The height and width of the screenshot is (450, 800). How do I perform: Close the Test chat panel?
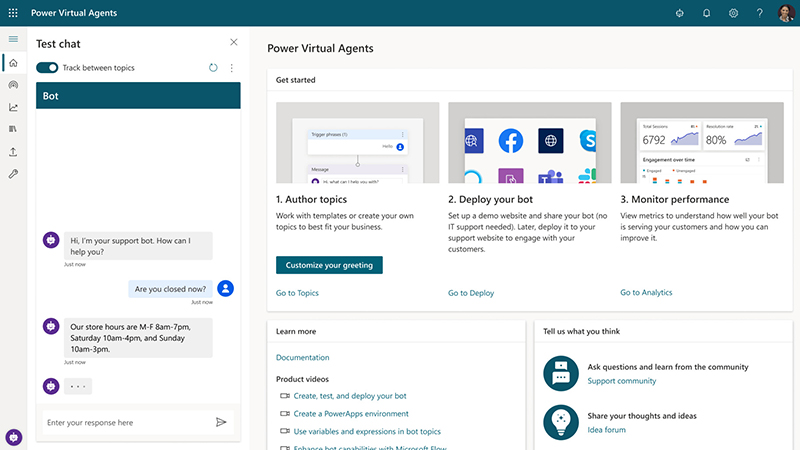coord(234,43)
